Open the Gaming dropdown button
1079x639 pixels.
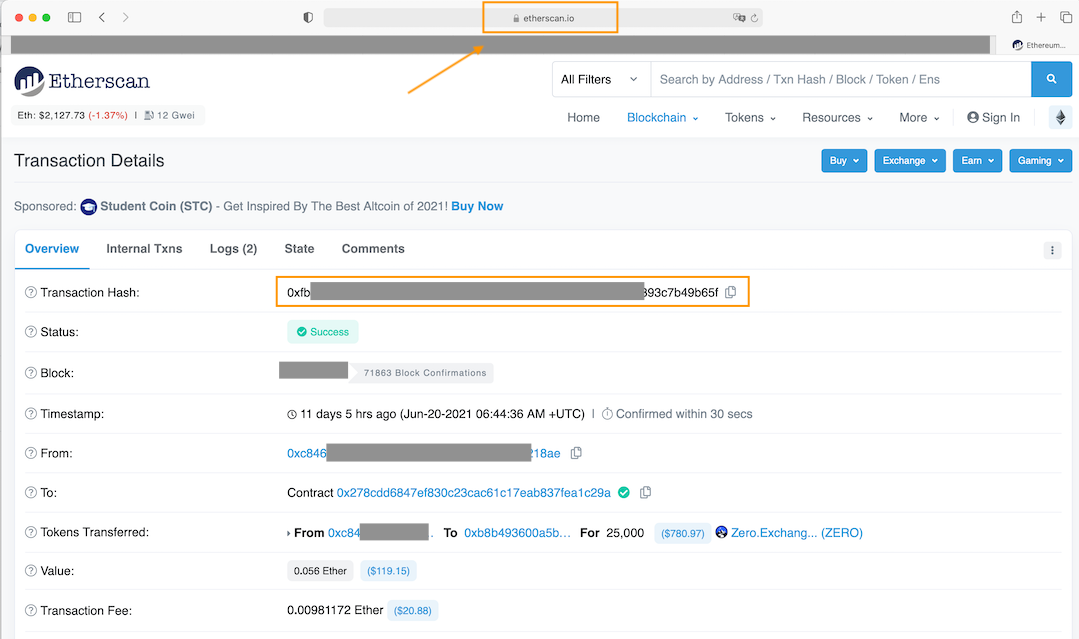[1040, 160]
